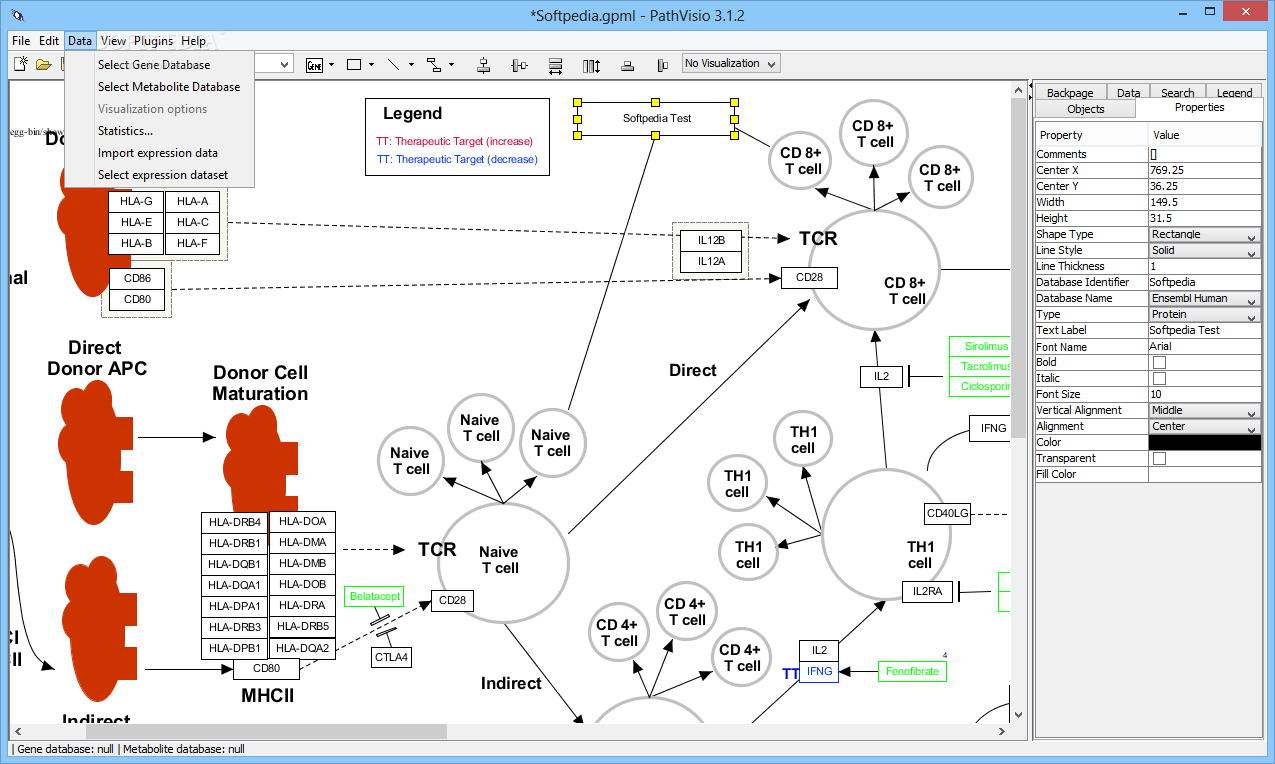1275x764 pixels.
Task: Select the CD40LG gene node
Action: coord(947,513)
